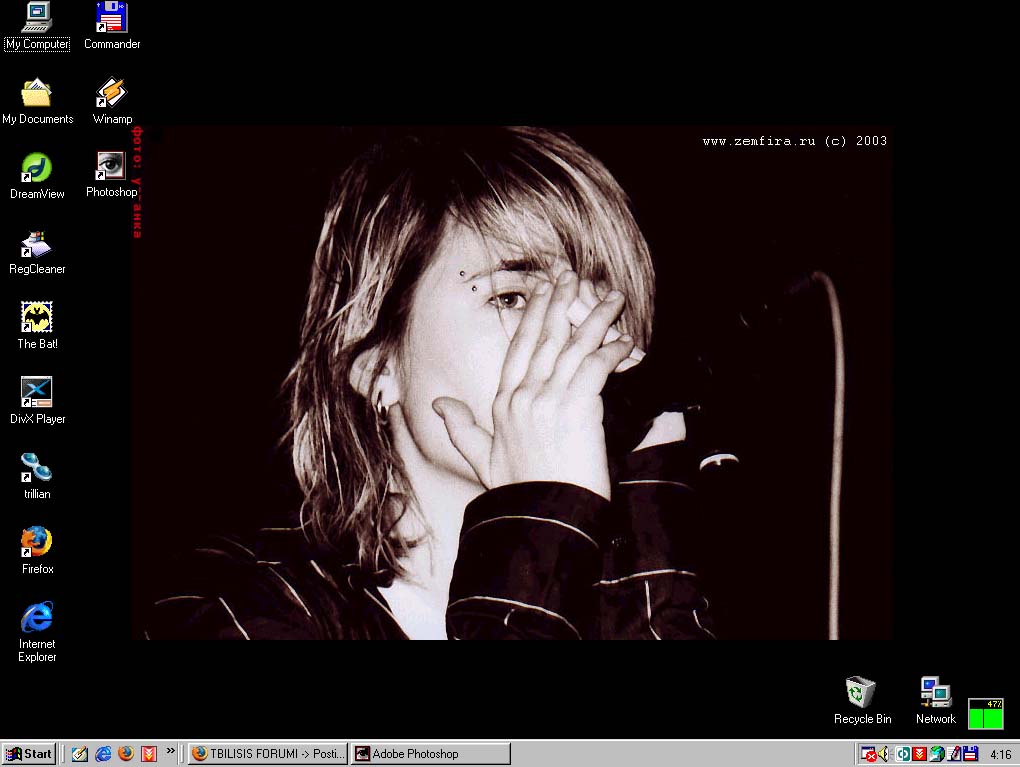The image size is (1020, 767).
Task: Expand the Quick Launch overflow chevron
Action: [171, 750]
